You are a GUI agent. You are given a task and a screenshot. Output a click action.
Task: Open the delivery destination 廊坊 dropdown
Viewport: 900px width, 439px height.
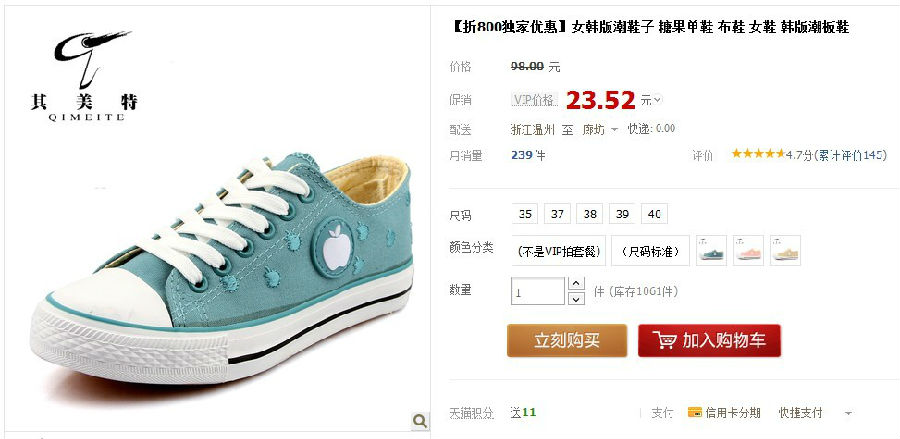pyautogui.click(x=600, y=130)
